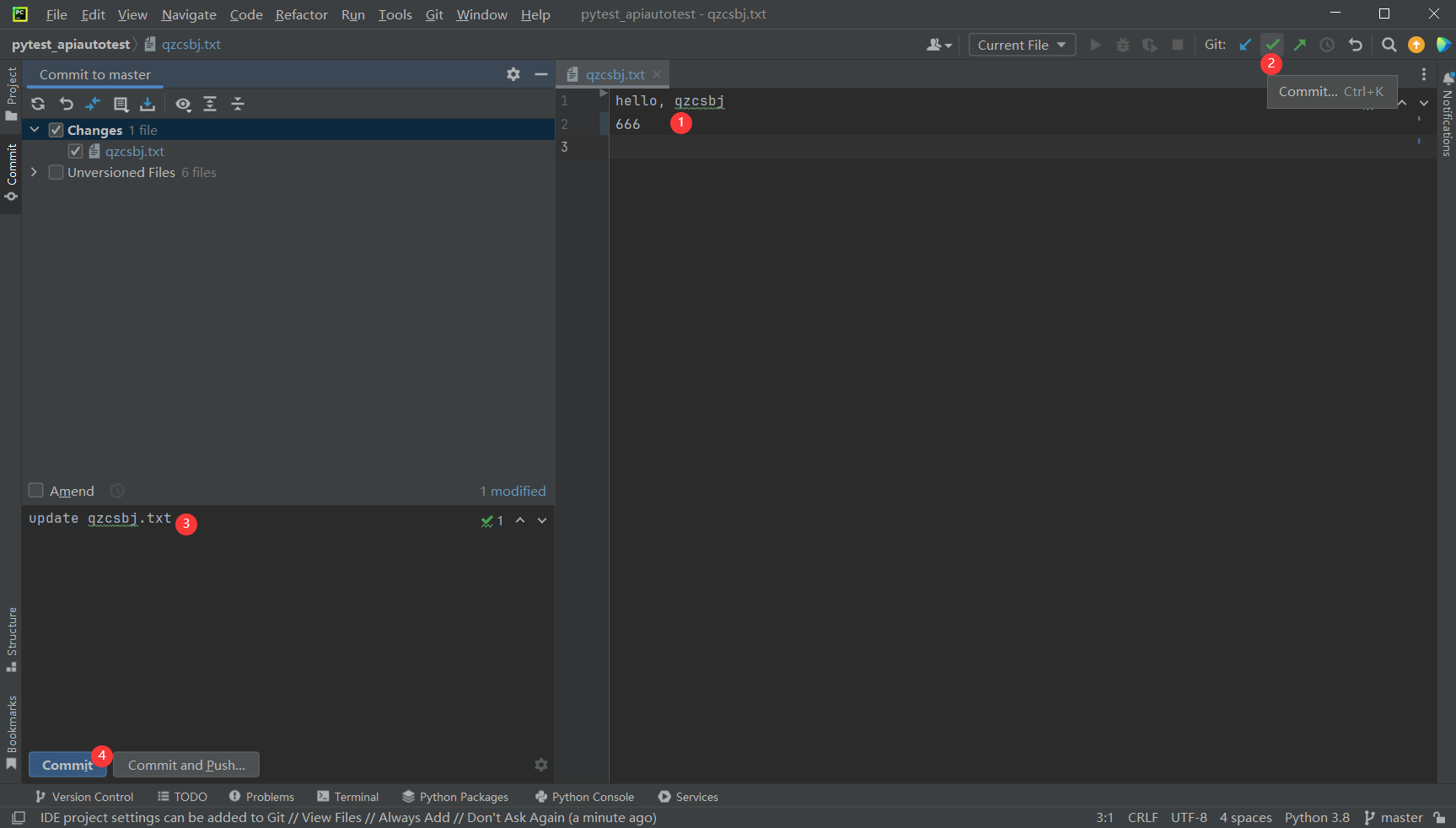Open the Notifications side panel
The width and height of the screenshot is (1456, 828).
1448,114
